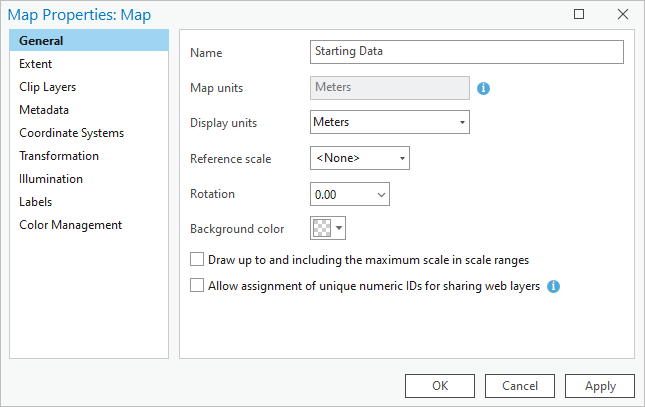Maximize the Map Properties dialog
The image size is (645, 407).
tap(579, 14)
